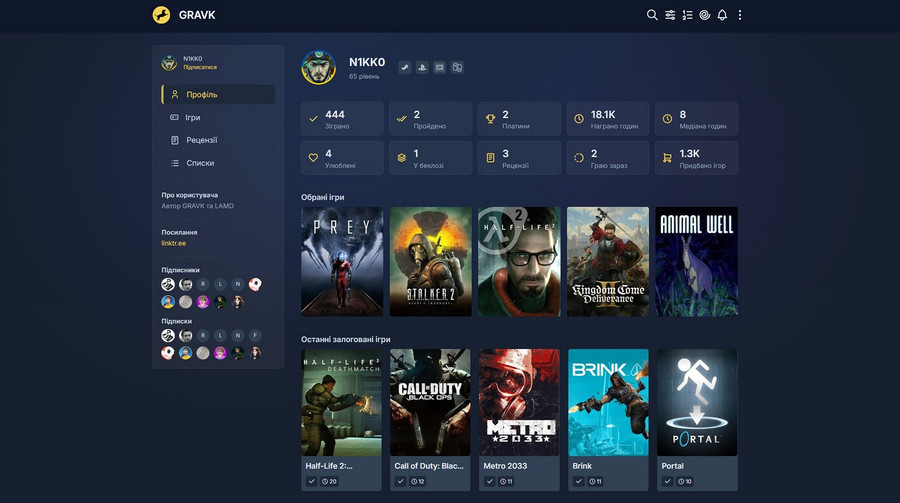Click the Автор GRAVK та LAMD bio text

[x=197, y=206]
